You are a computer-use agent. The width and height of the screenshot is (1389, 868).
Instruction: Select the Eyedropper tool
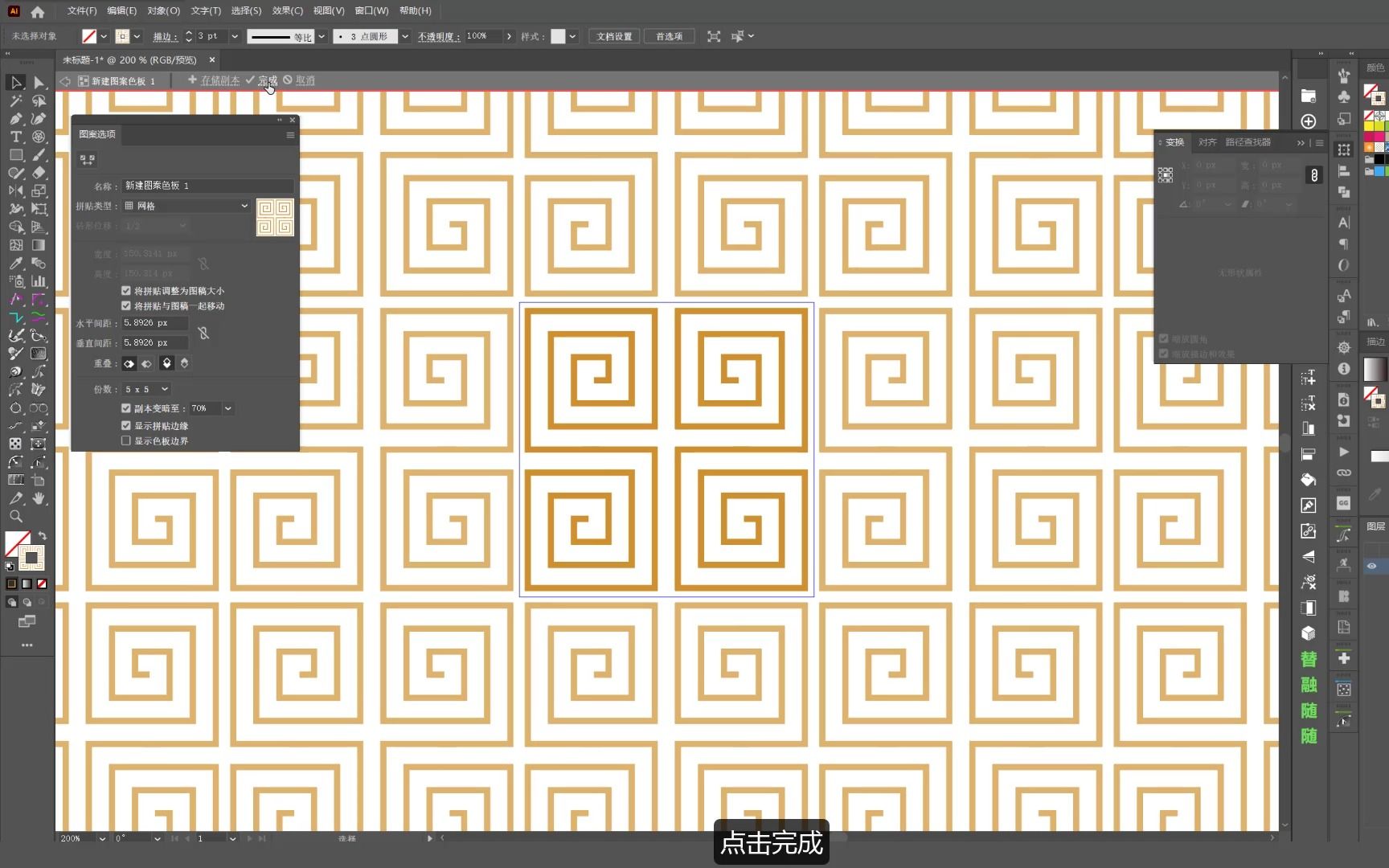coord(15,264)
